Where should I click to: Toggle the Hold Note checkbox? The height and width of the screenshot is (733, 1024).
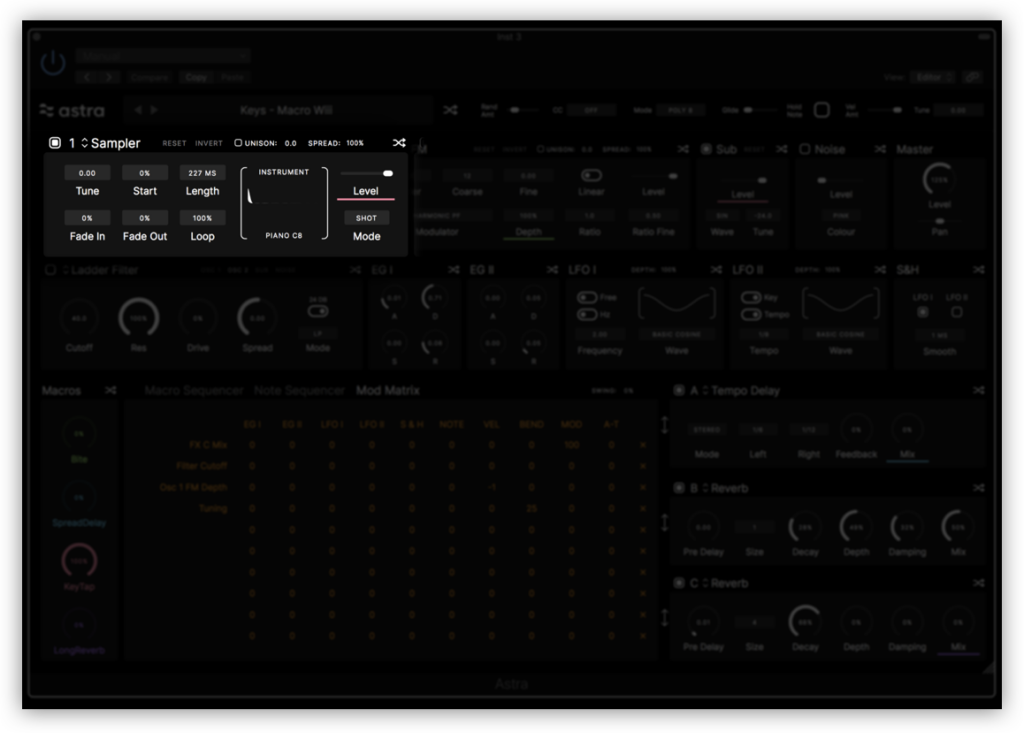(x=821, y=110)
